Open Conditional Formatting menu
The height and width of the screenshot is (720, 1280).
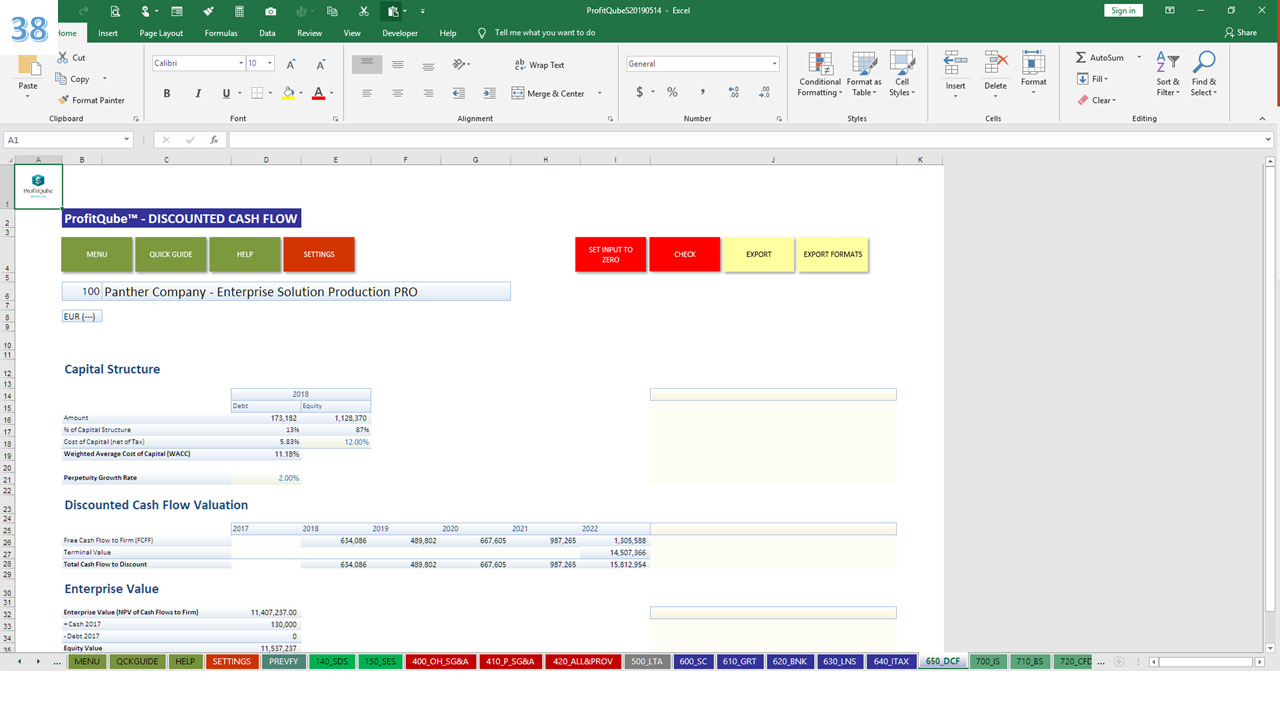pos(820,74)
